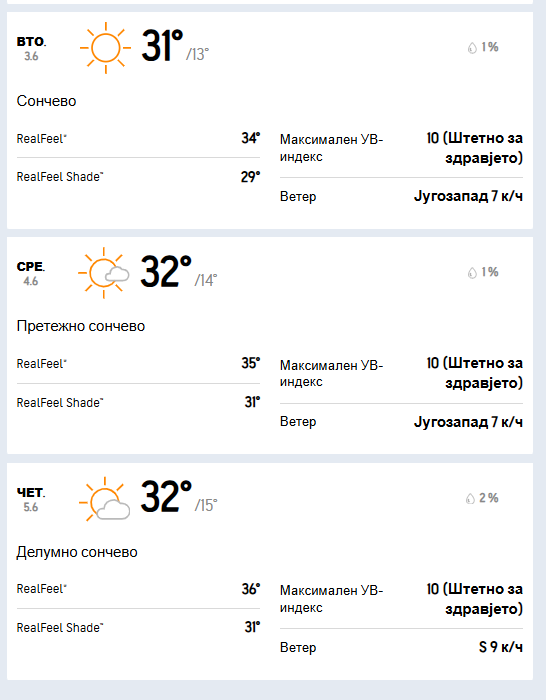Viewport: 546px width, 700px height.
Task: Click the partly sunny icon for Thursday
Action: 104,499
